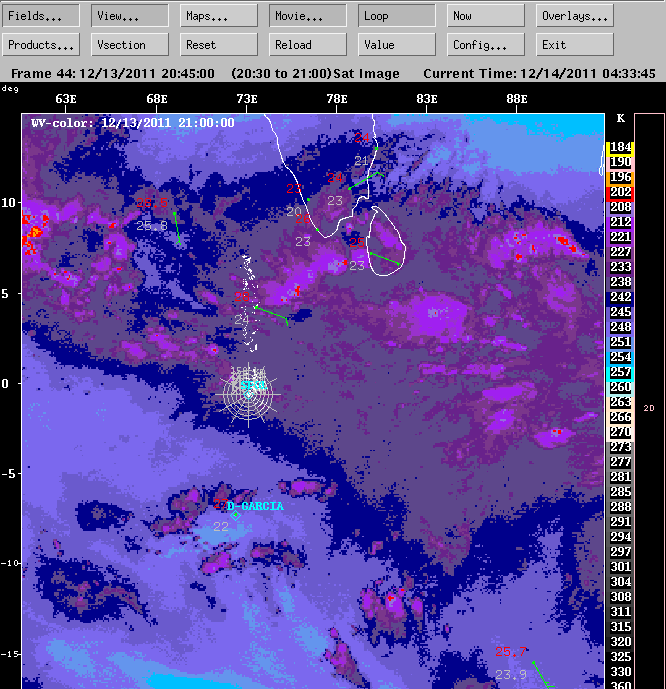Open the Config... dialog
Viewport: 666px width, 689px height.
coord(486,45)
